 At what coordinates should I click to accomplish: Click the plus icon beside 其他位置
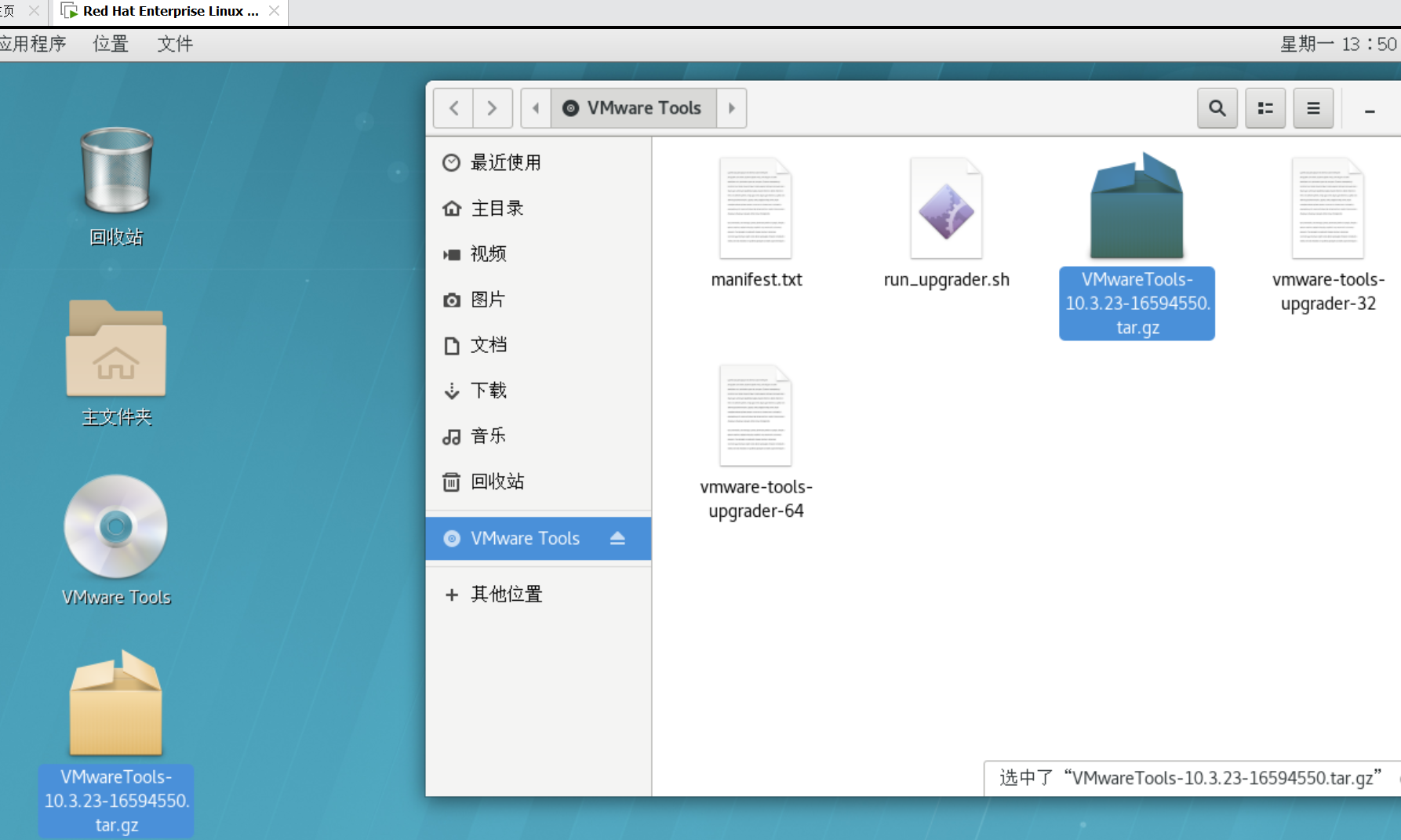click(x=451, y=595)
